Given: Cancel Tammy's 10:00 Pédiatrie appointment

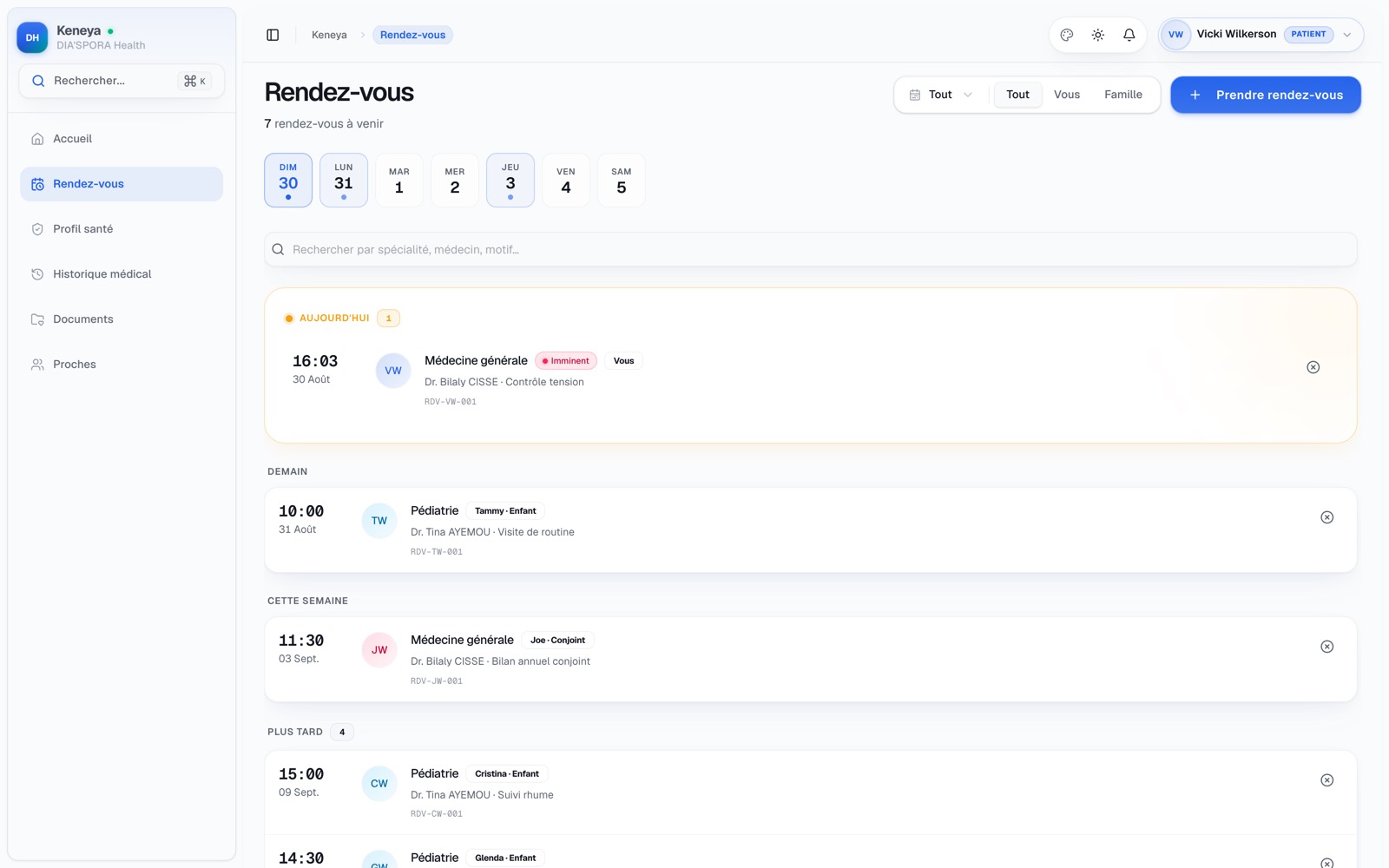Looking at the screenshot, I should tap(1327, 517).
